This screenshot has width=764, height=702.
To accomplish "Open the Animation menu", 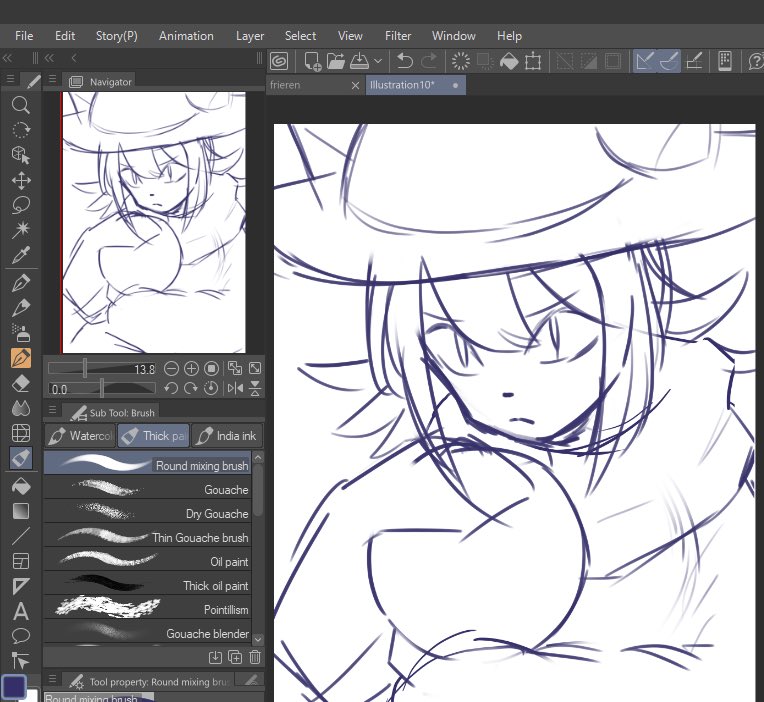I will tap(186, 36).
